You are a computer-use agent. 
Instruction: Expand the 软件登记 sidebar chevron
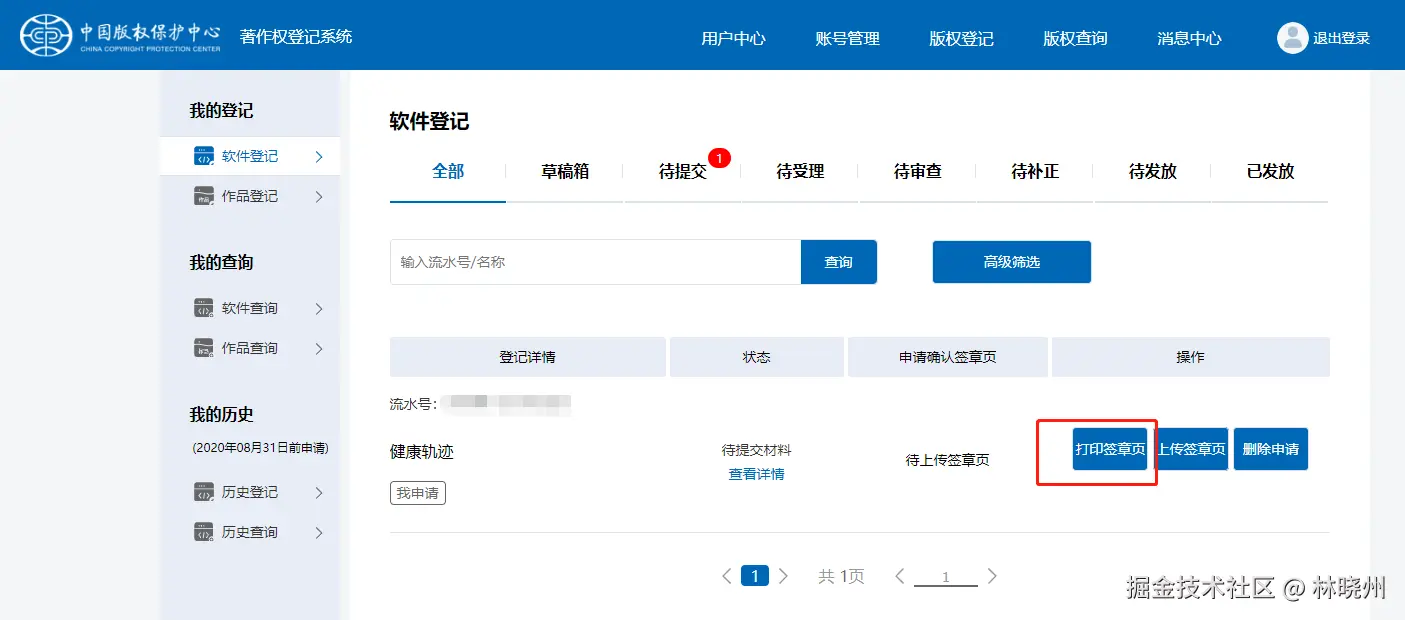point(319,157)
